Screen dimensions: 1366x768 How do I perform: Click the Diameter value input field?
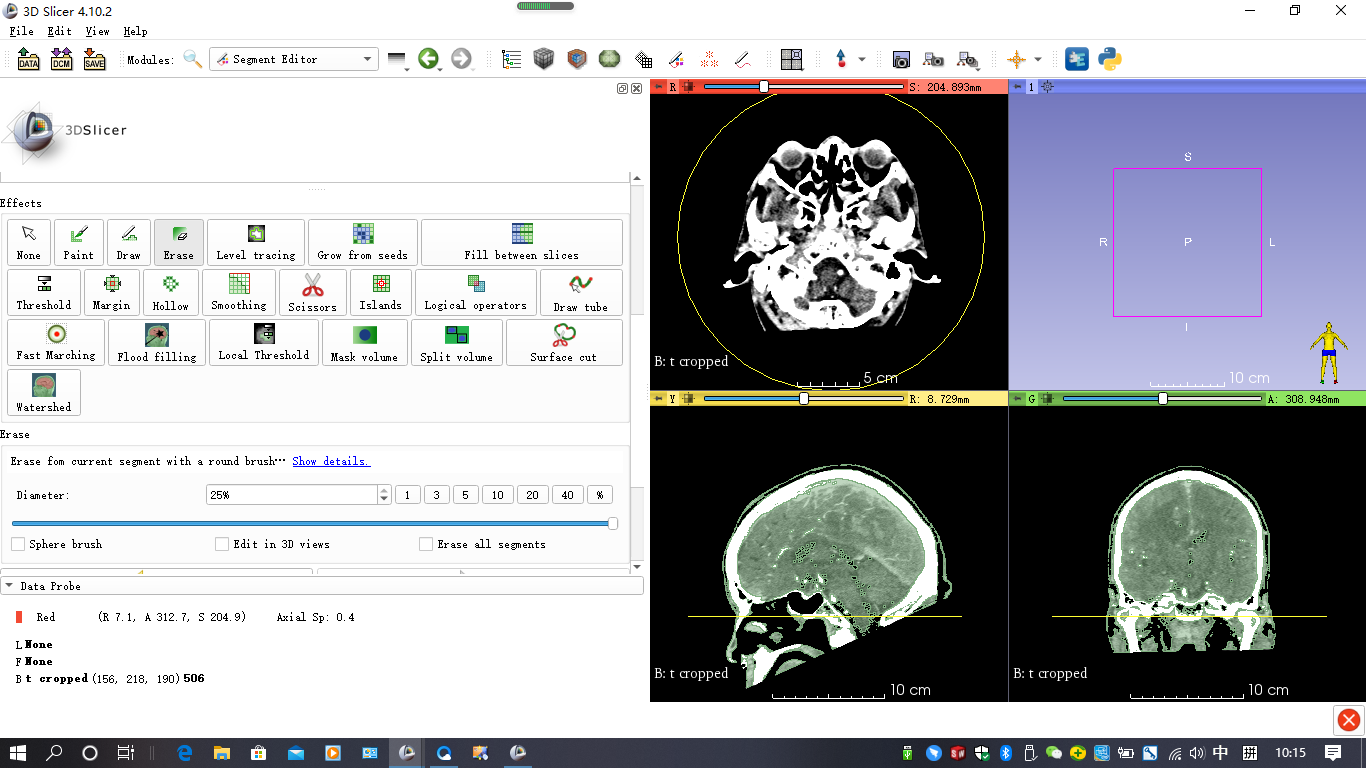click(292, 495)
